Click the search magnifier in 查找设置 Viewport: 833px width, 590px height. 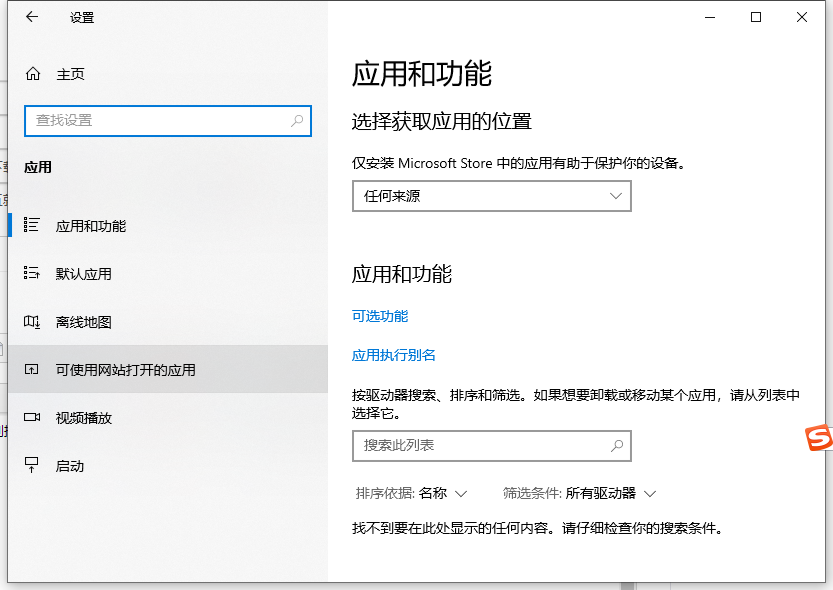(297, 120)
